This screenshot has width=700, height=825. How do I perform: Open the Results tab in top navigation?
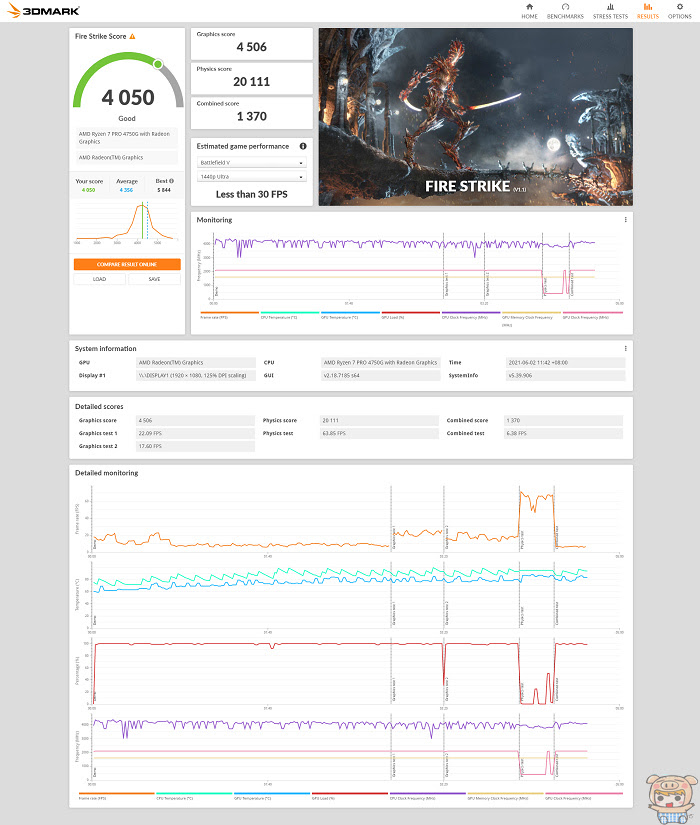[647, 11]
